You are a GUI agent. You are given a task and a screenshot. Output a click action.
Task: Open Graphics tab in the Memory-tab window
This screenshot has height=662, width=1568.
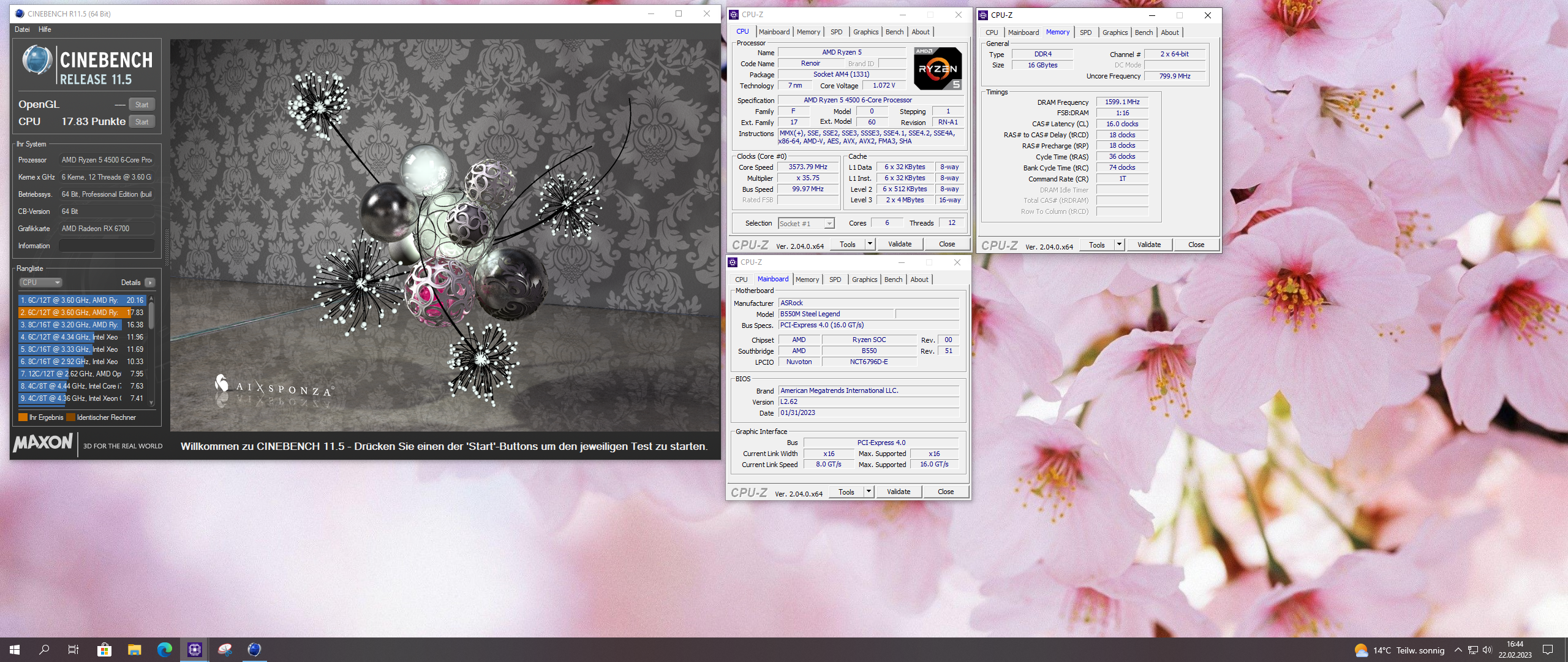1115,32
